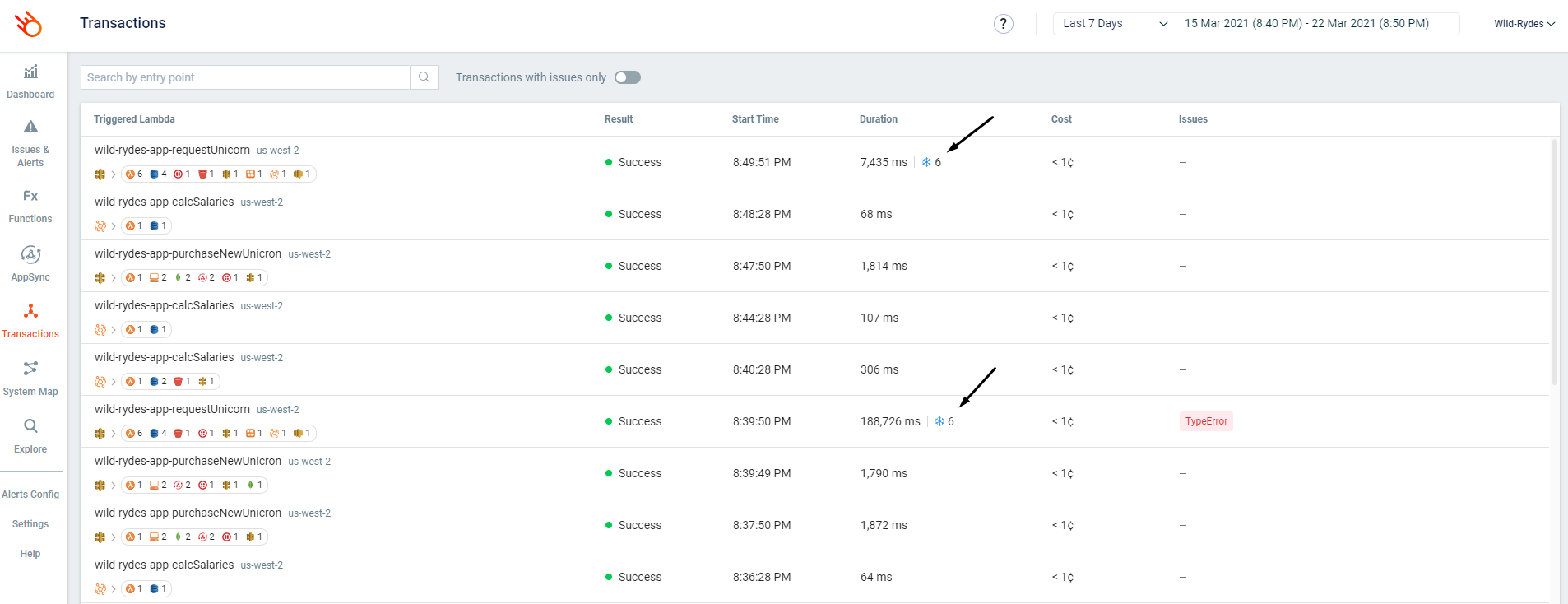Open Settings in the sidebar
1568x604 pixels.
point(30,524)
